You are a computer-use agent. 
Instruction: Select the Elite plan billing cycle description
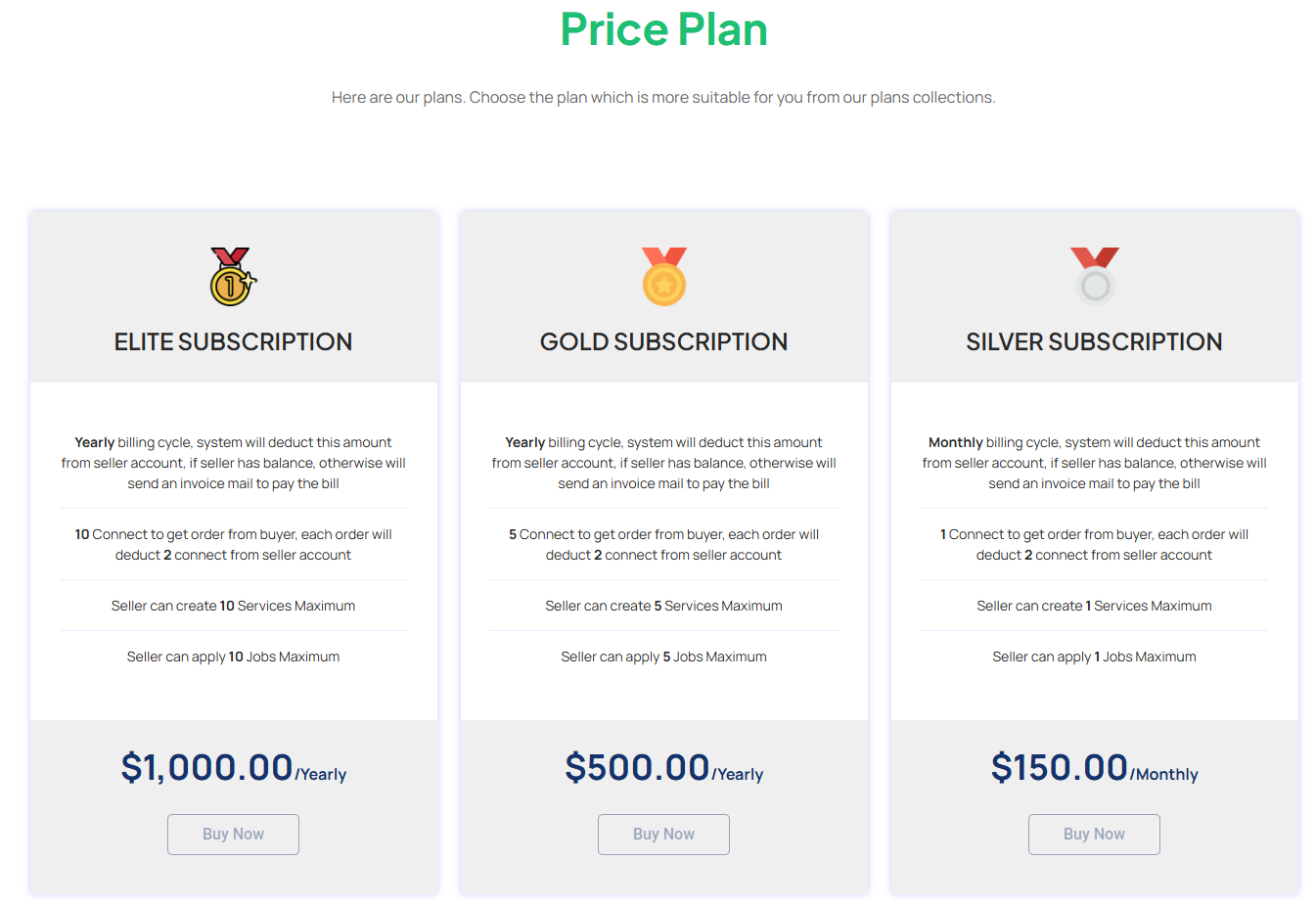point(233,462)
